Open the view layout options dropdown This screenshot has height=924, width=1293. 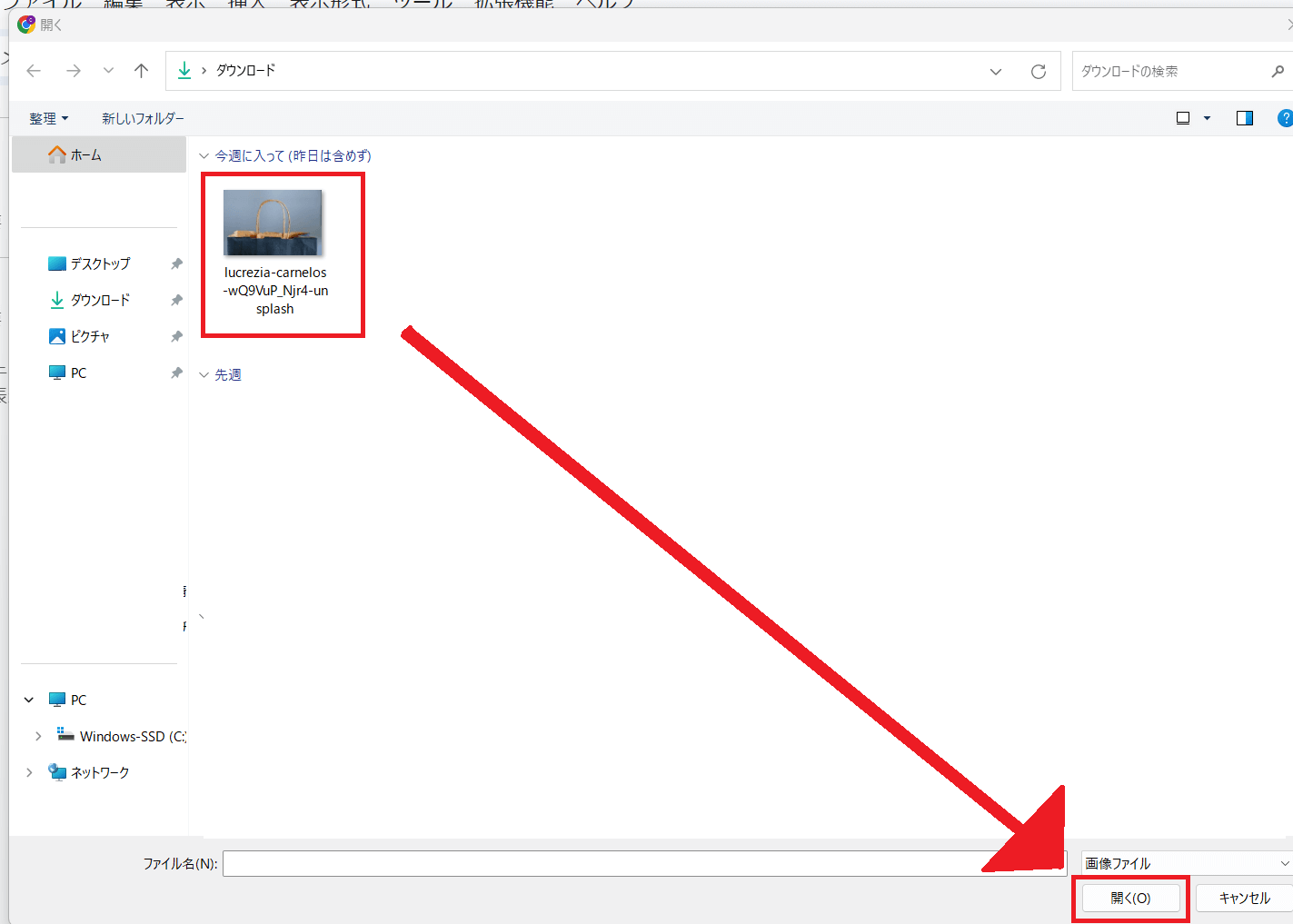click(x=1207, y=118)
